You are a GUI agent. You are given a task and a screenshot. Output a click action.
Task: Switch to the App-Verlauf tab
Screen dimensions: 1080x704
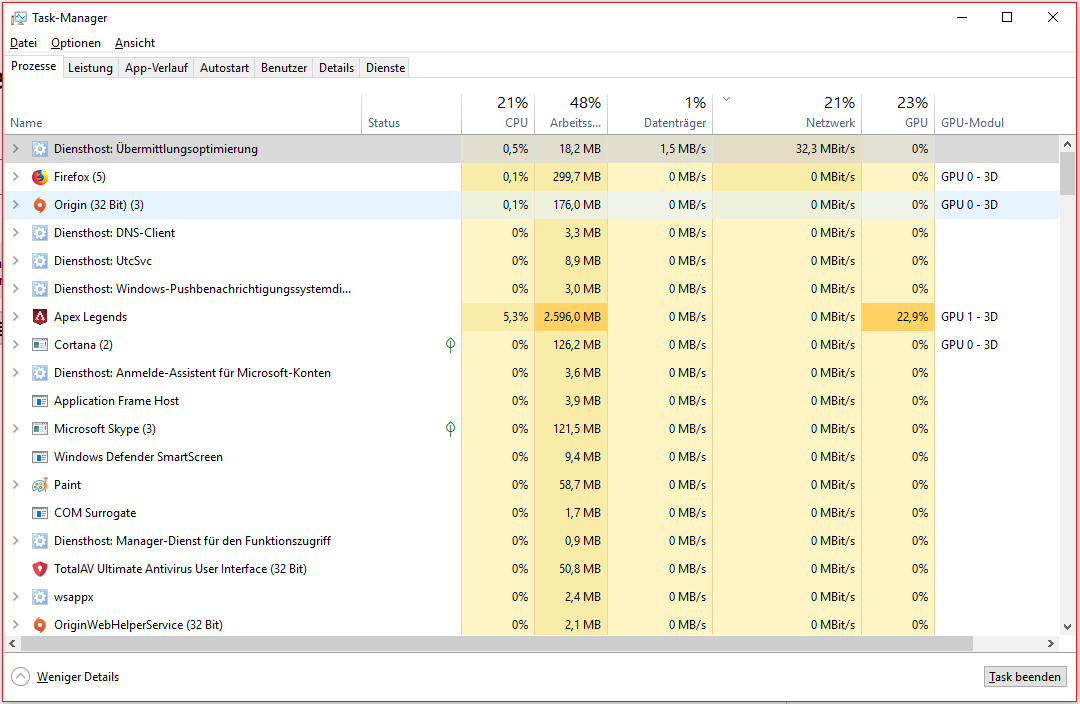[x=156, y=68]
